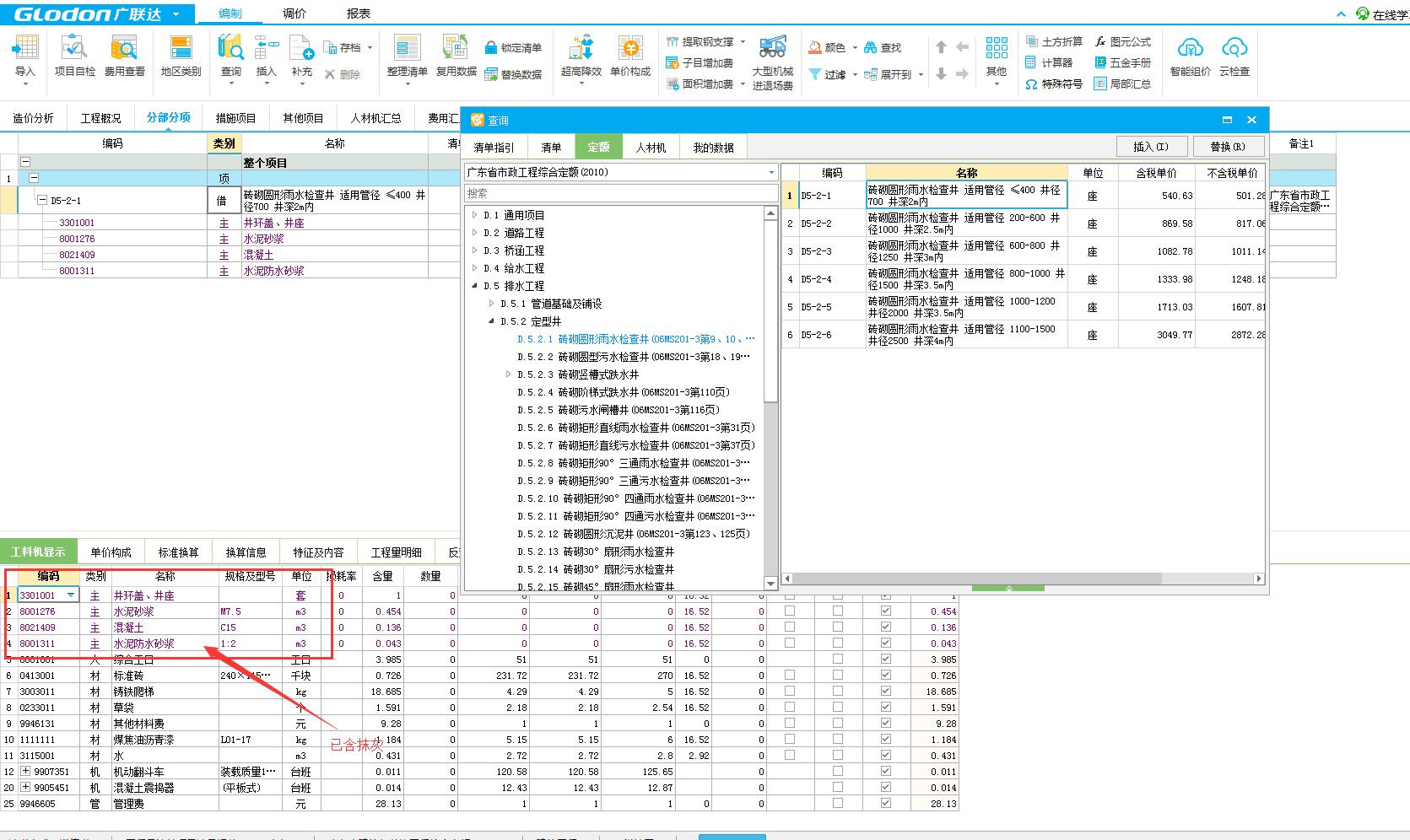Image resolution: width=1410 pixels, height=840 pixels.
Task: Open the 导入 import tool
Action: coord(25,56)
